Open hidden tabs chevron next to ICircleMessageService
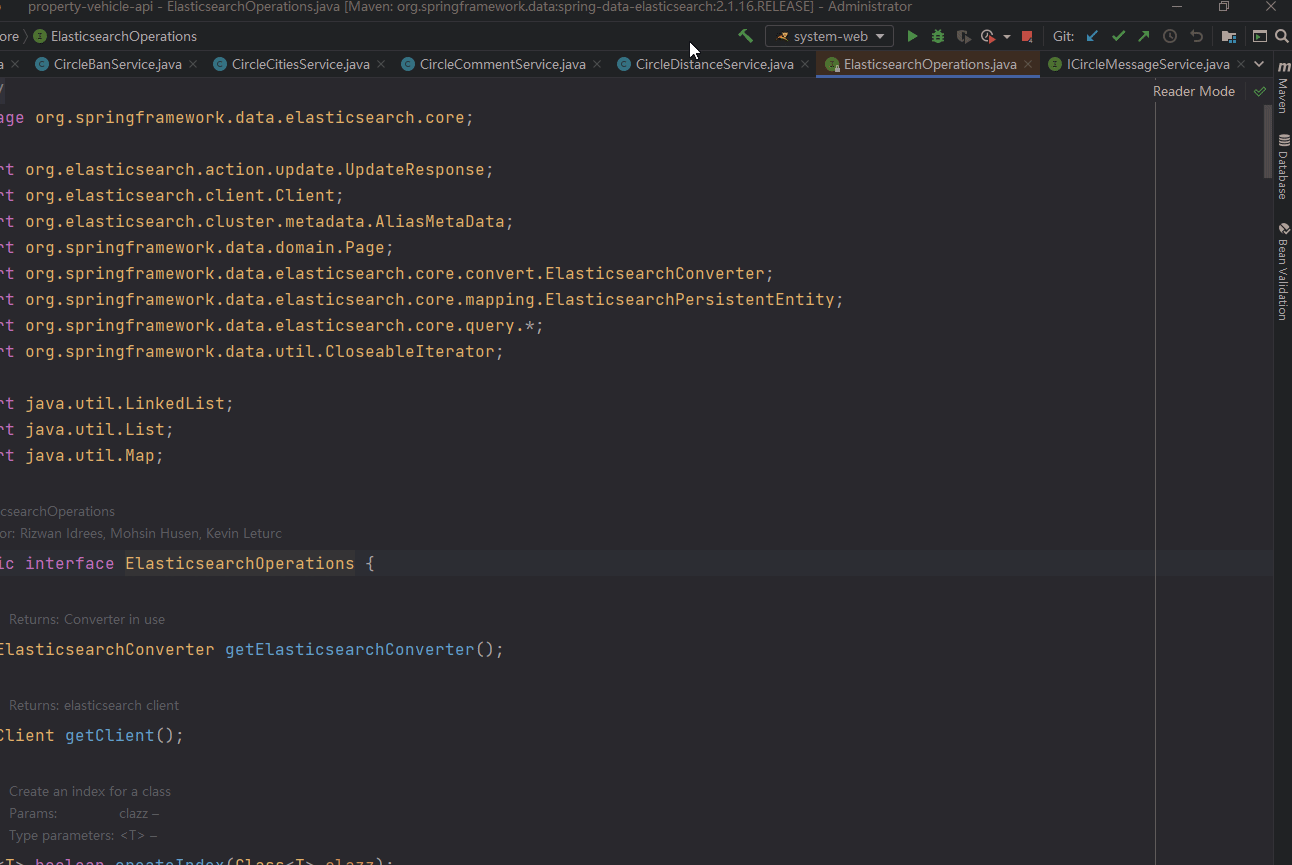Image resolution: width=1292 pixels, height=865 pixels. [1258, 63]
